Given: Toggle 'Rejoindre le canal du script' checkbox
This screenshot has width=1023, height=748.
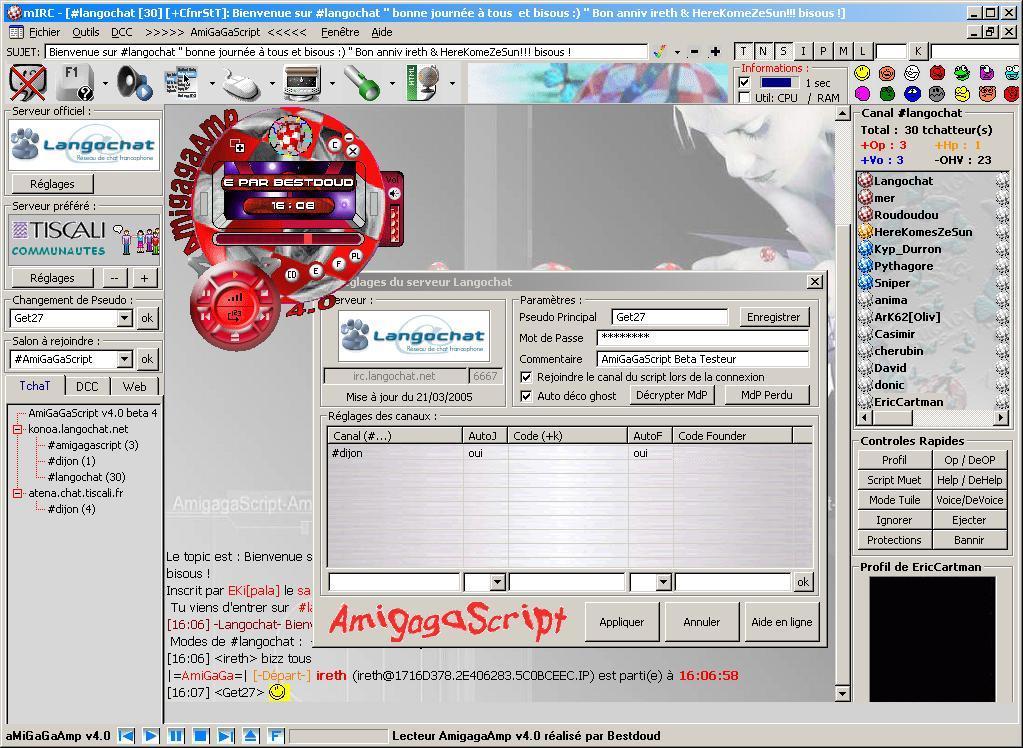Looking at the screenshot, I should [x=526, y=377].
